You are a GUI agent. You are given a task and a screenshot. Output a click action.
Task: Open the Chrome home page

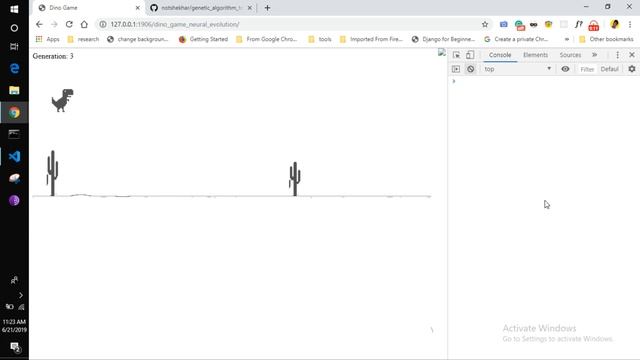[84, 24]
